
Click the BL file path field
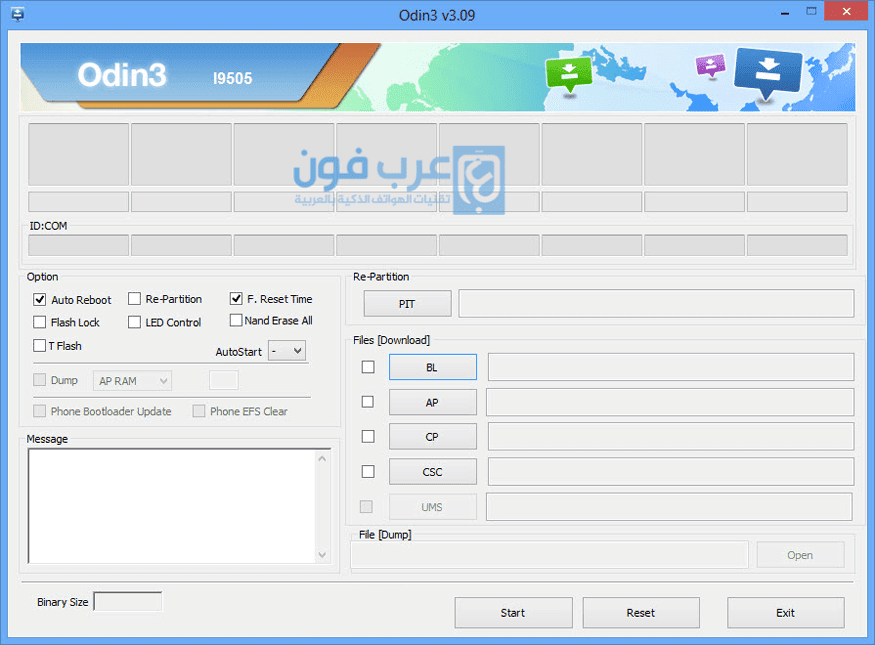(671, 367)
